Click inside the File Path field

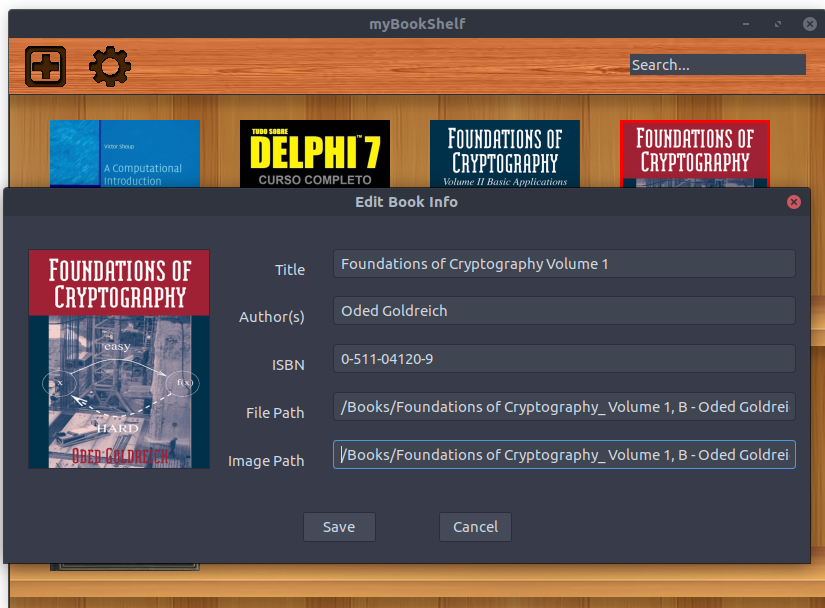pos(564,407)
